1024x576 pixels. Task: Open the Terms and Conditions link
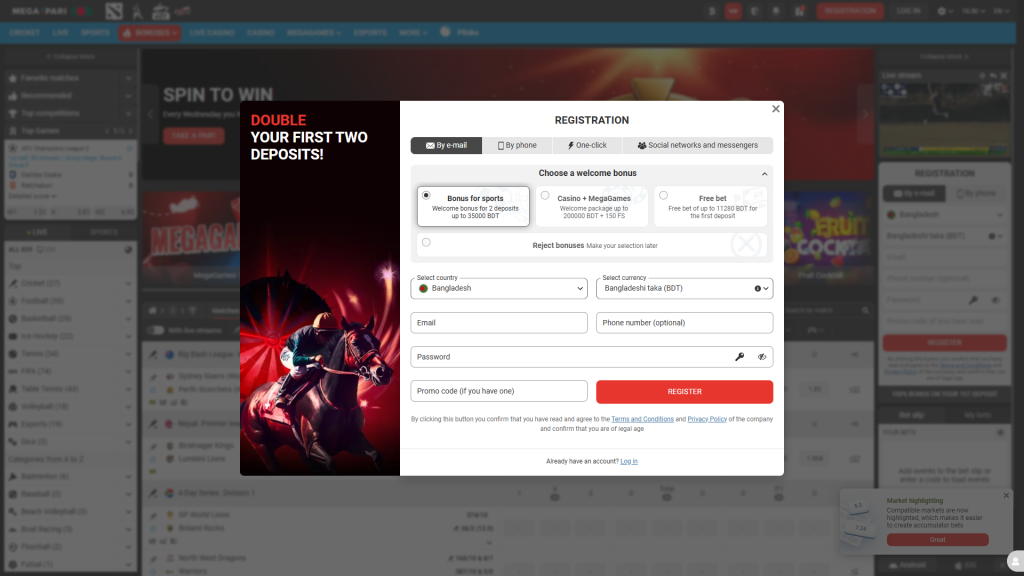[x=641, y=418]
